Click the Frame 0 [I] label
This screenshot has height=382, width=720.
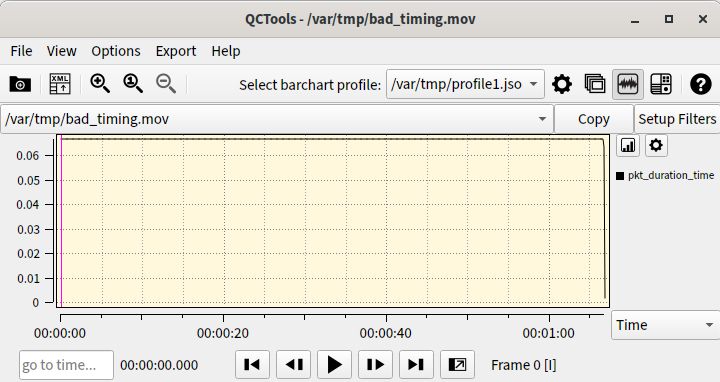point(523,365)
